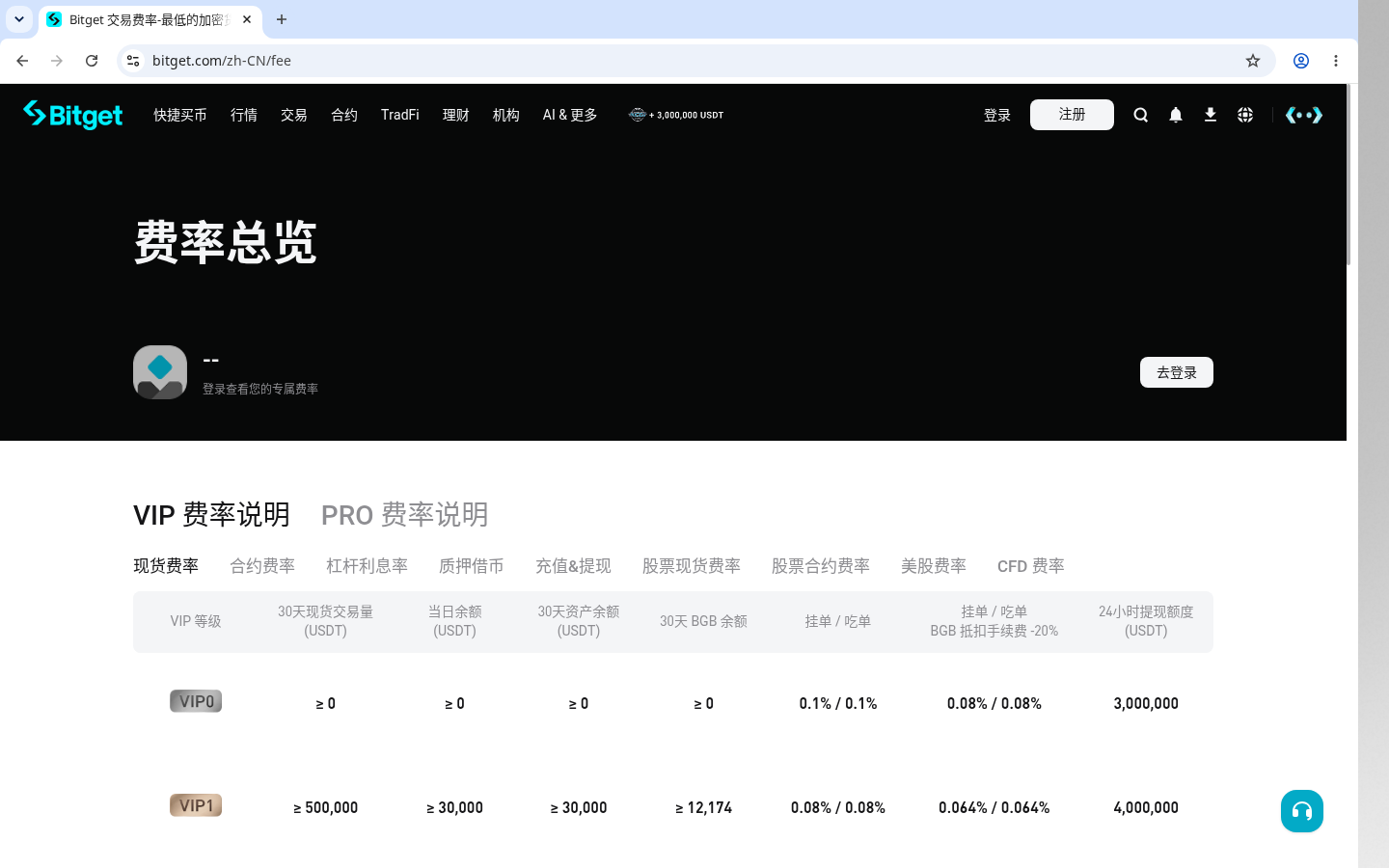This screenshot has height=868, width=1389.
Task: Switch to 合约费率 tab
Action: point(262,566)
